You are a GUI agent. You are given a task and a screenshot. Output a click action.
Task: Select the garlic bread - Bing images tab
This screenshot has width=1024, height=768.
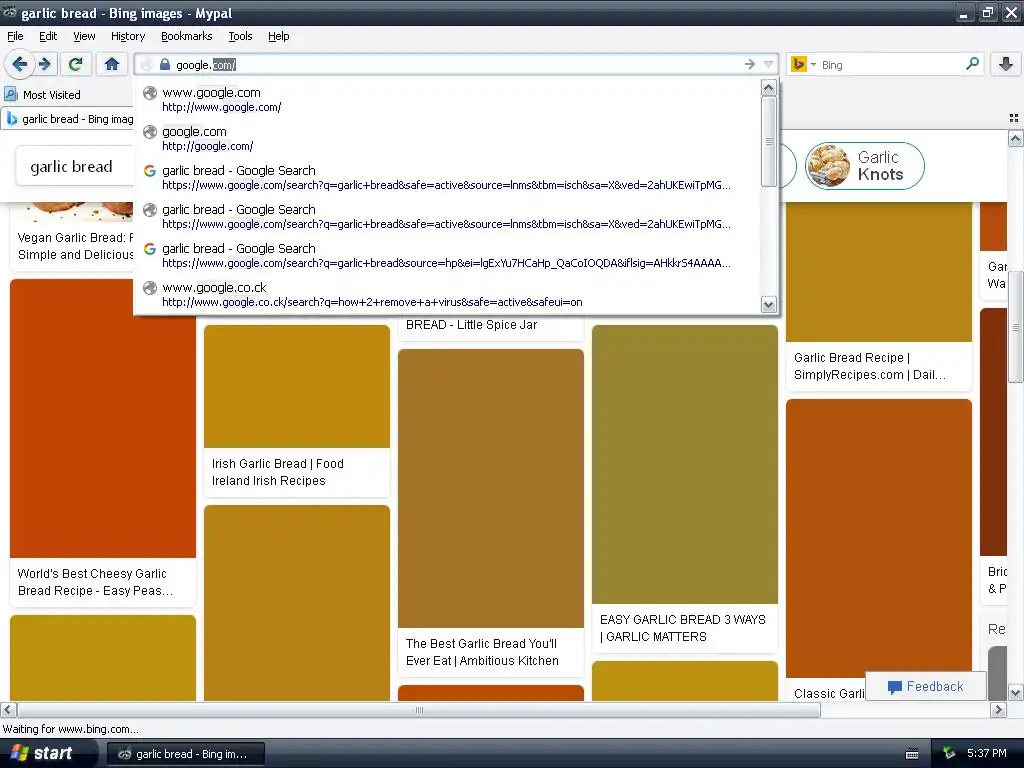[x=68, y=119]
